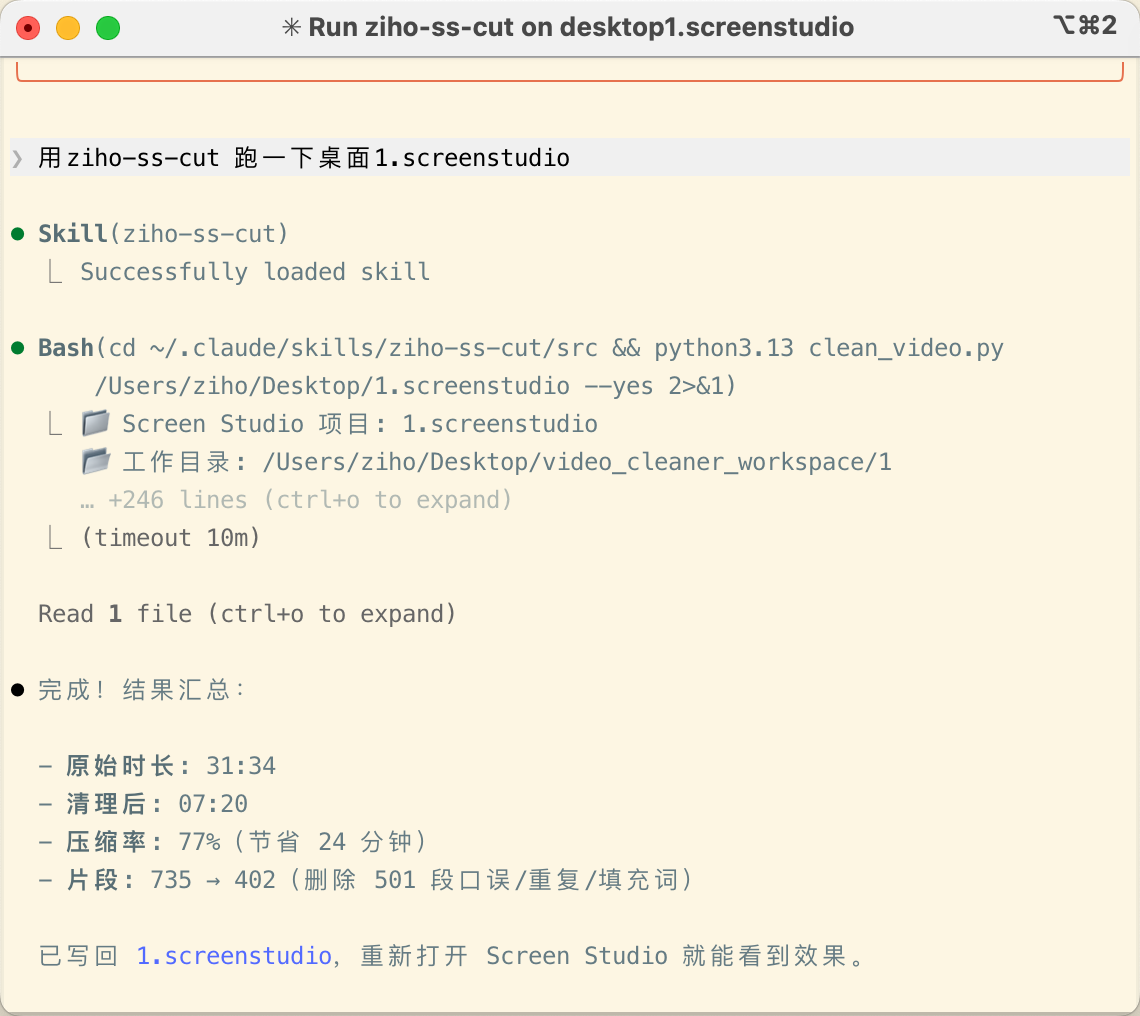Click the green zoom window button

108,28
